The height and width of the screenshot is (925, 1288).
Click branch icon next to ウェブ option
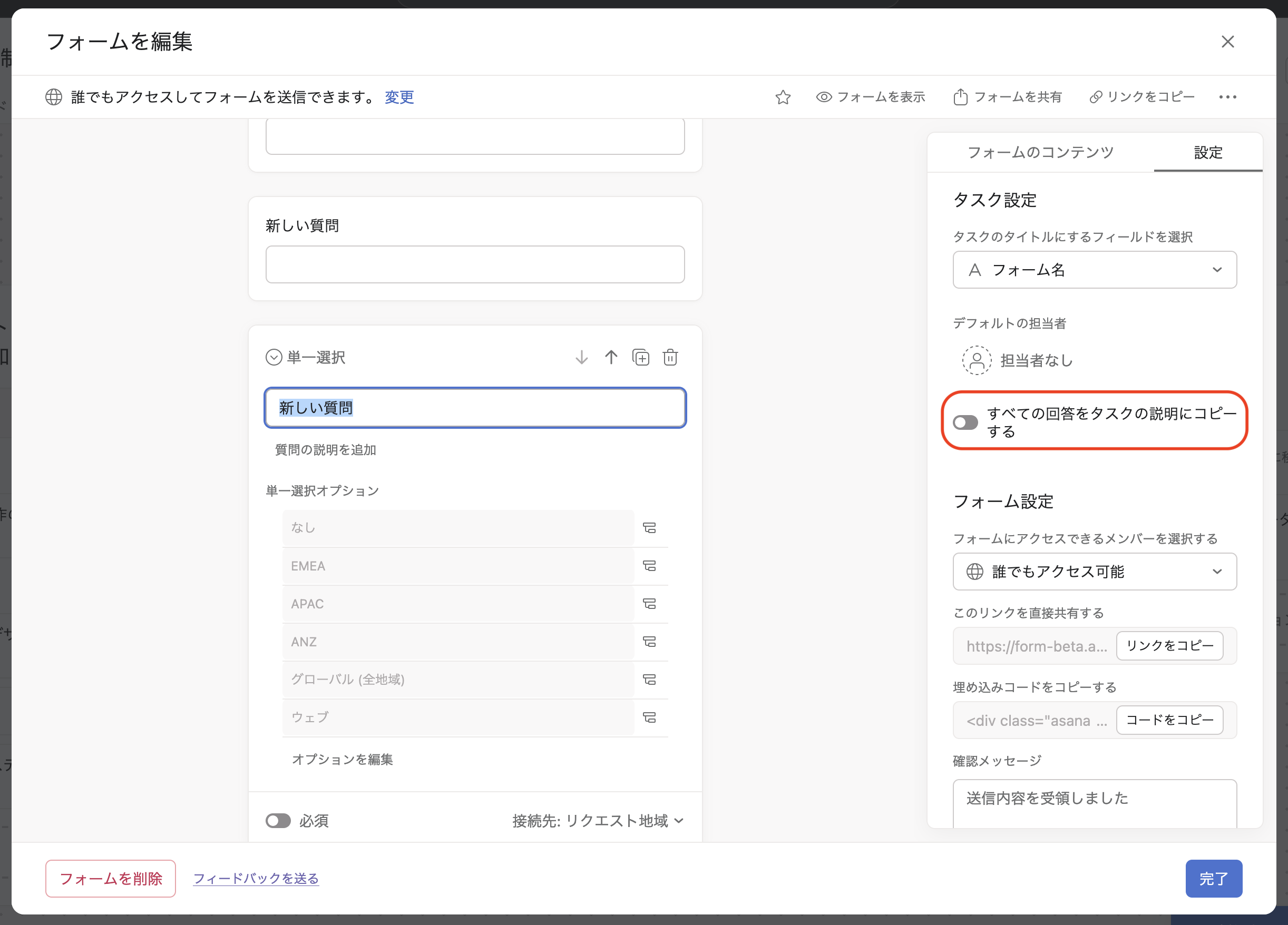(x=649, y=717)
